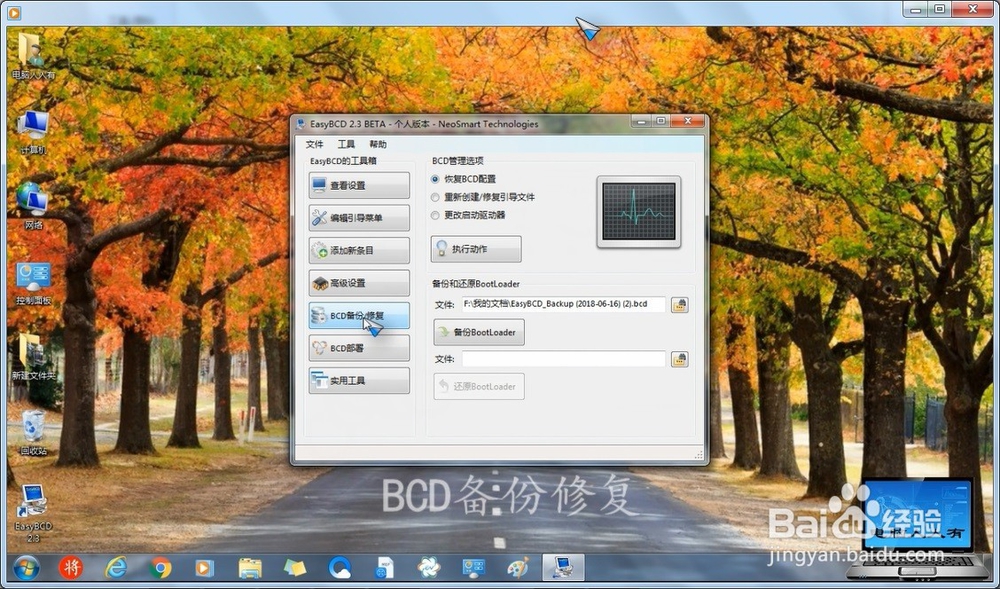The height and width of the screenshot is (589, 1000).
Task: Launch Internet Explorer from the taskbar
Action: 116,567
